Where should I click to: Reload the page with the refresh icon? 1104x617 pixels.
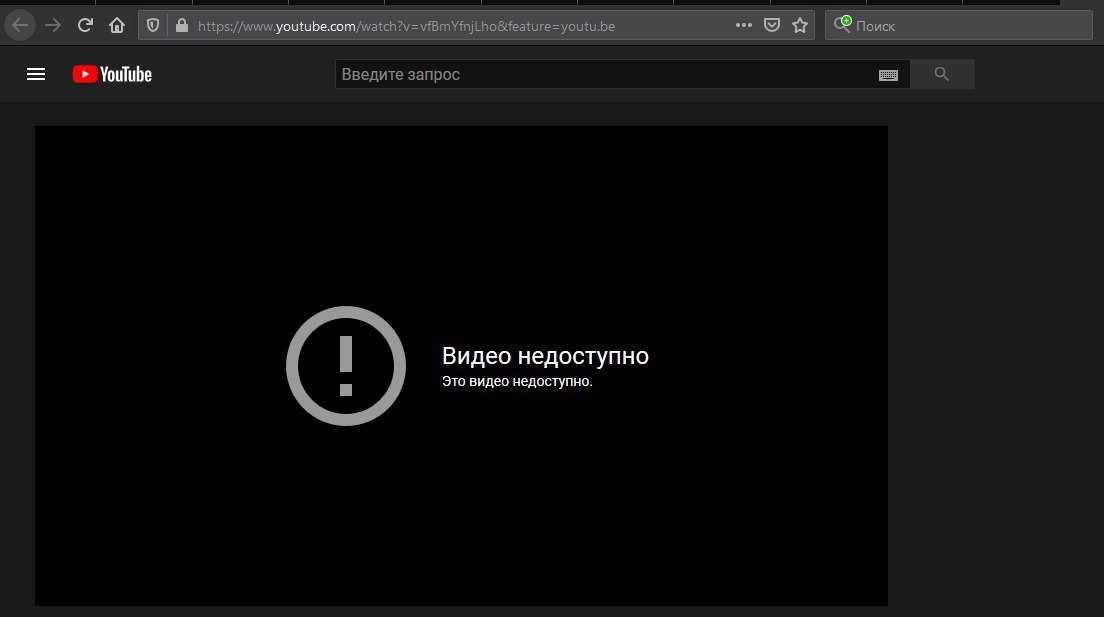pos(85,26)
